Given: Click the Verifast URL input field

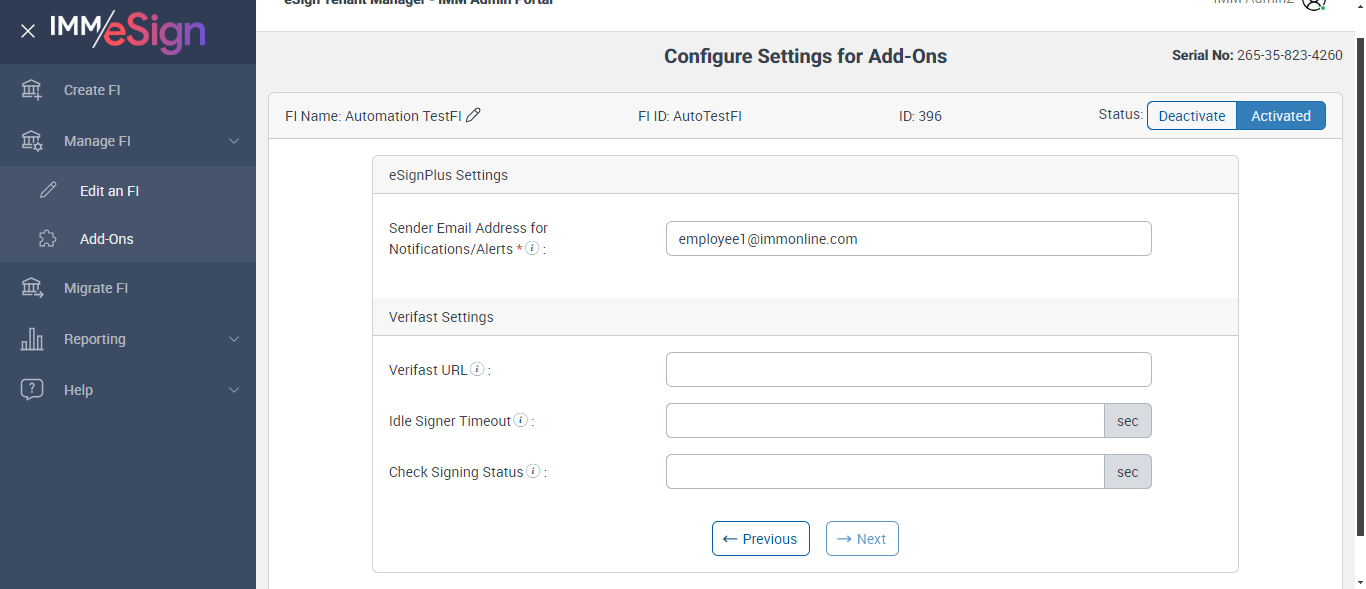Looking at the screenshot, I should [x=908, y=370].
